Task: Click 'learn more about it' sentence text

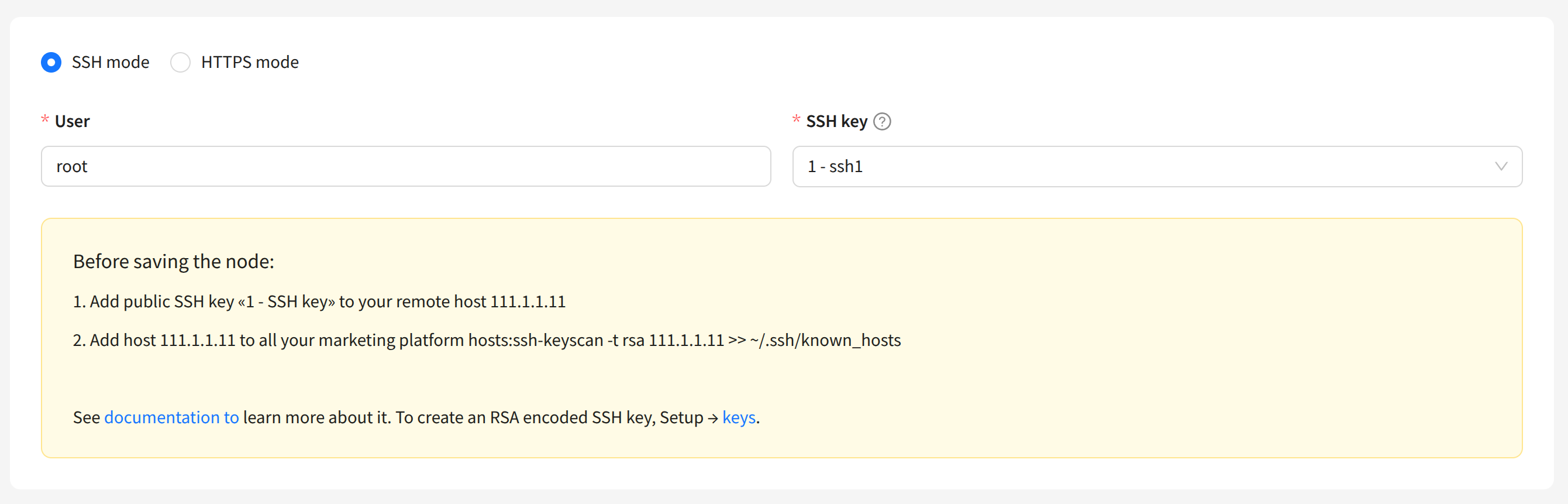Action: point(316,417)
